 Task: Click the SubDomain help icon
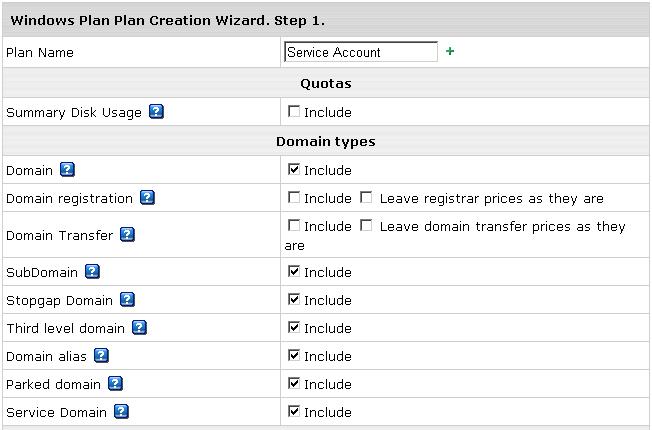pyautogui.click(x=92, y=272)
